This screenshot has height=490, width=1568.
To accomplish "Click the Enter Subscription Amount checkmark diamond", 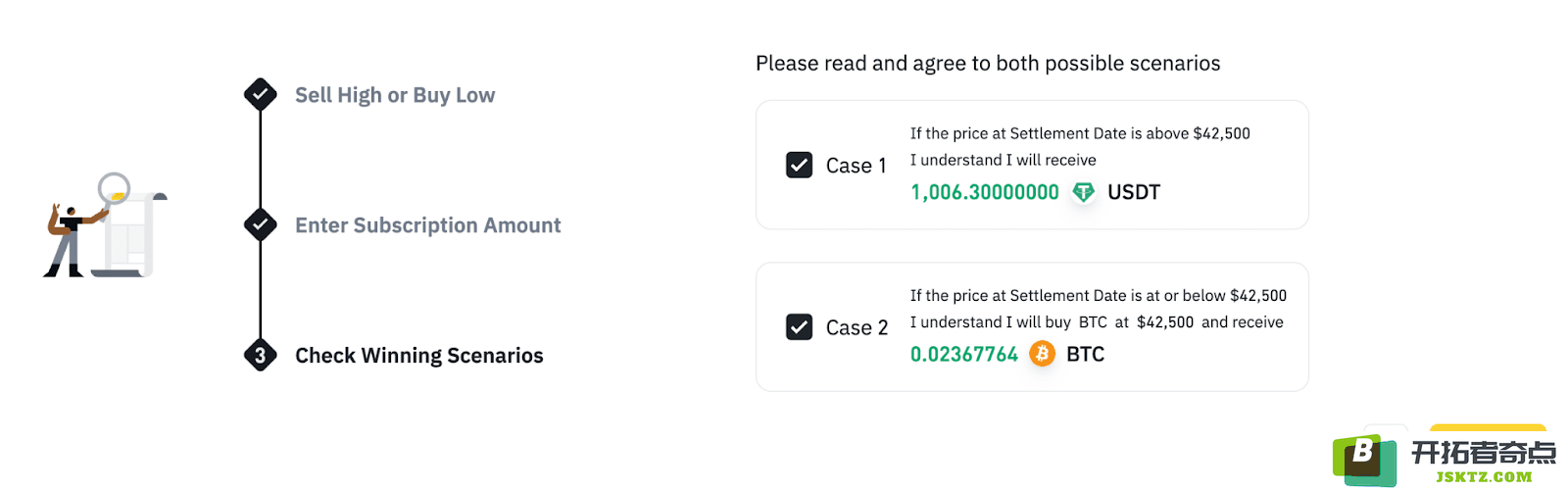I will (x=260, y=224).
